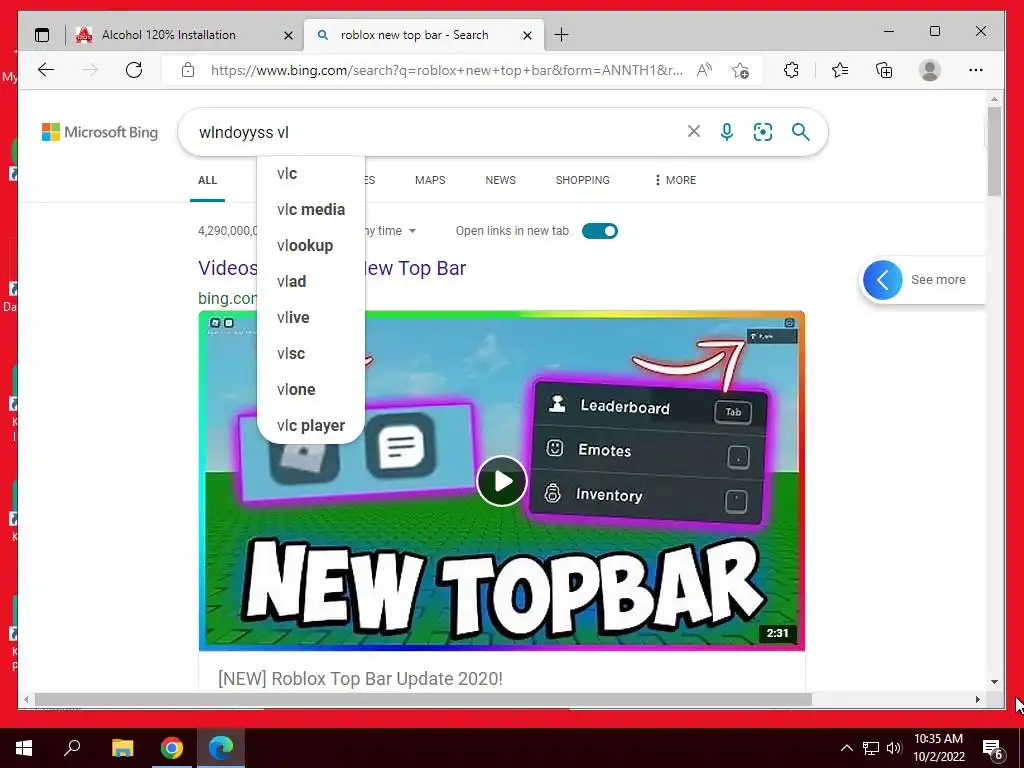Play the New Topbar video

click(502, 481)
